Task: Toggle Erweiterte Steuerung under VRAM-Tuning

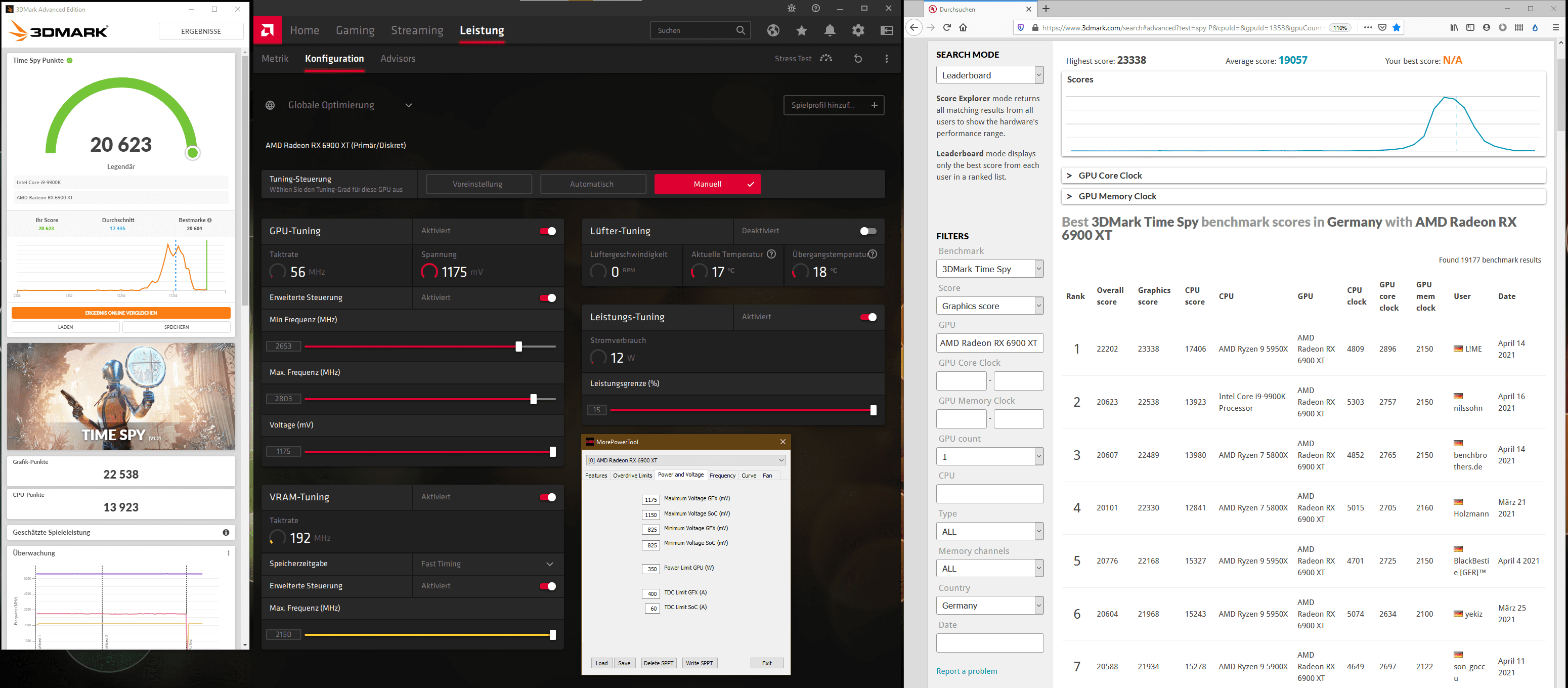Action: [x=547, y=586]
